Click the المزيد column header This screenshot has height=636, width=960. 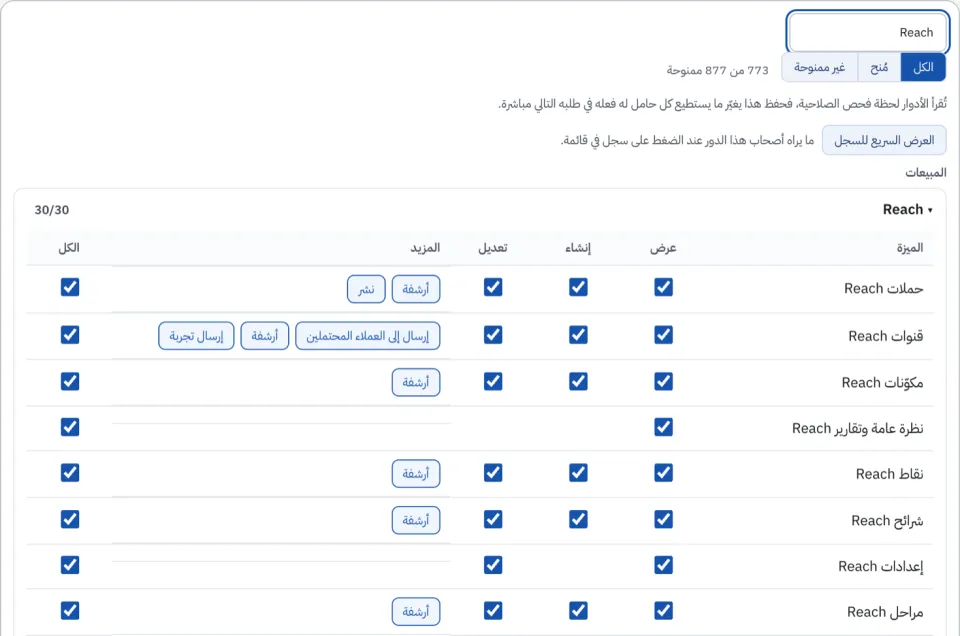[425, 248]
